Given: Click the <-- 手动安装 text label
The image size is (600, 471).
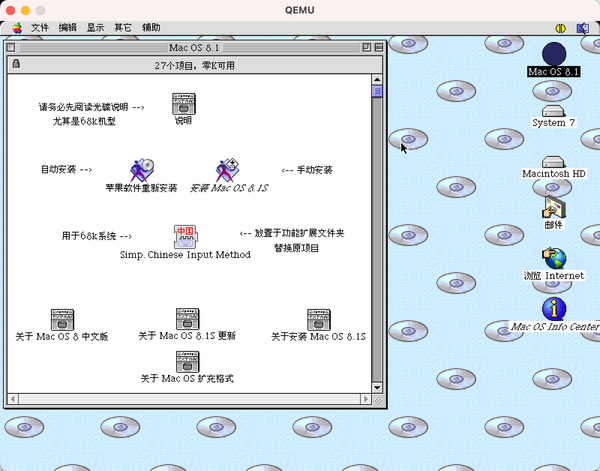Looking at the screenshot, I should [x=307, y=170].
